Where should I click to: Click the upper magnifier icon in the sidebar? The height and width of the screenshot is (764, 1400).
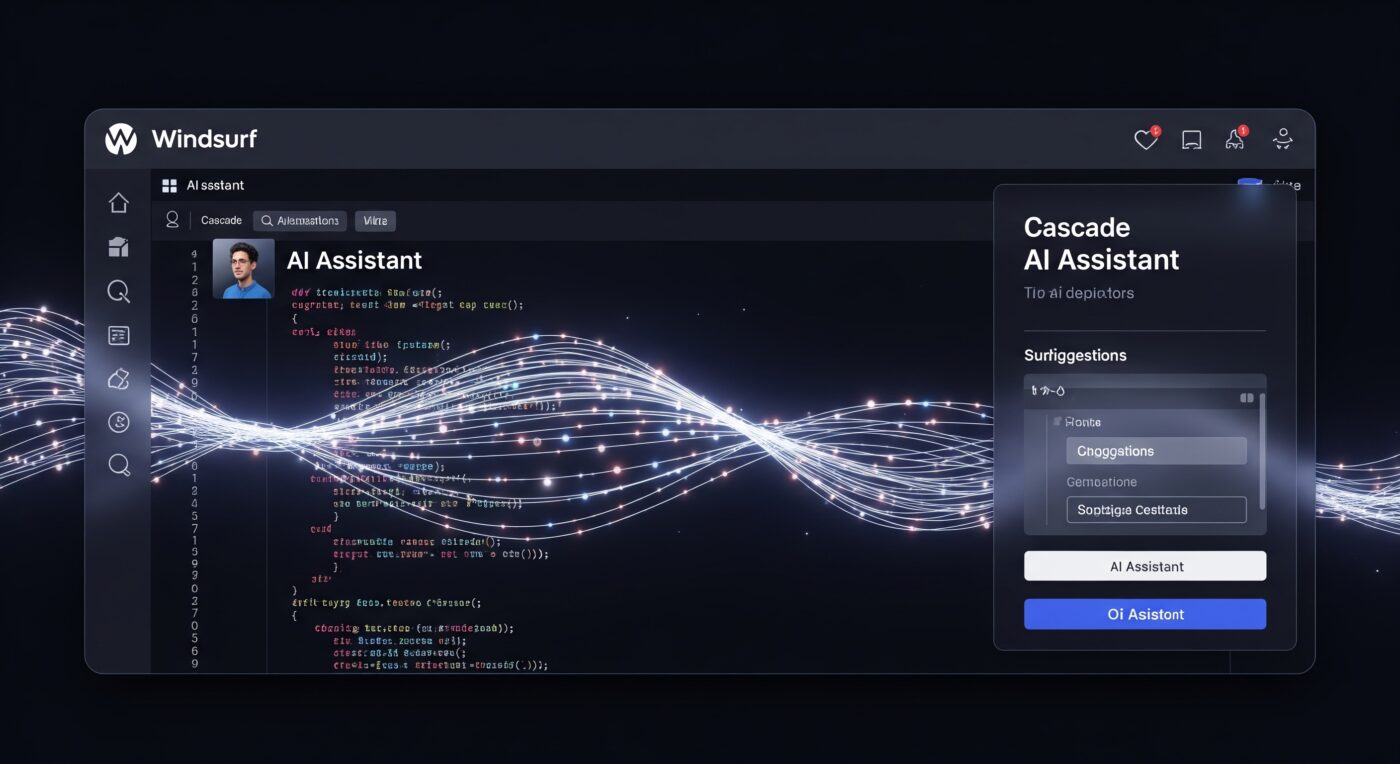119,292
